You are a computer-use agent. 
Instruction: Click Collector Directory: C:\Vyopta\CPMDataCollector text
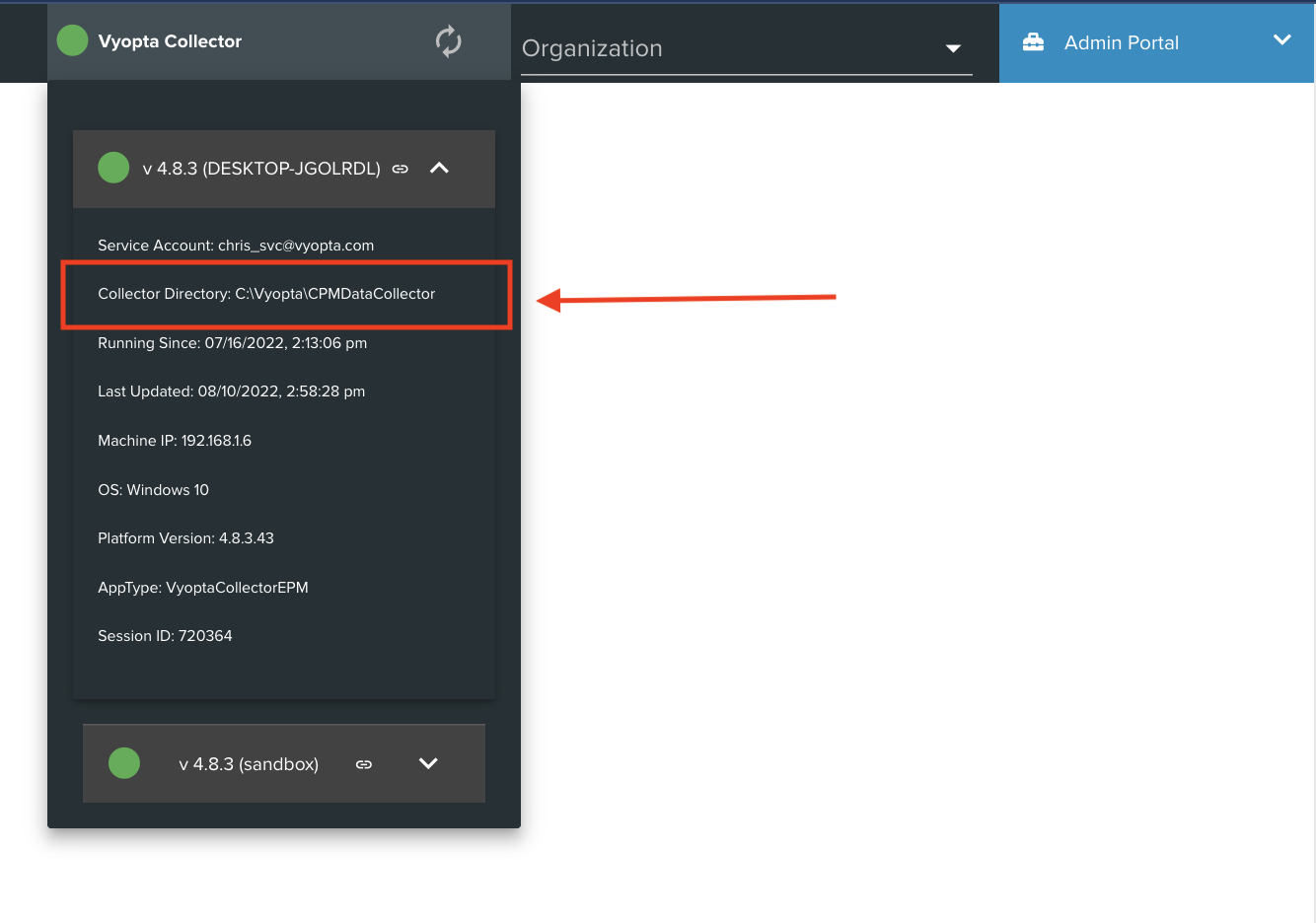tap(266, 294)
